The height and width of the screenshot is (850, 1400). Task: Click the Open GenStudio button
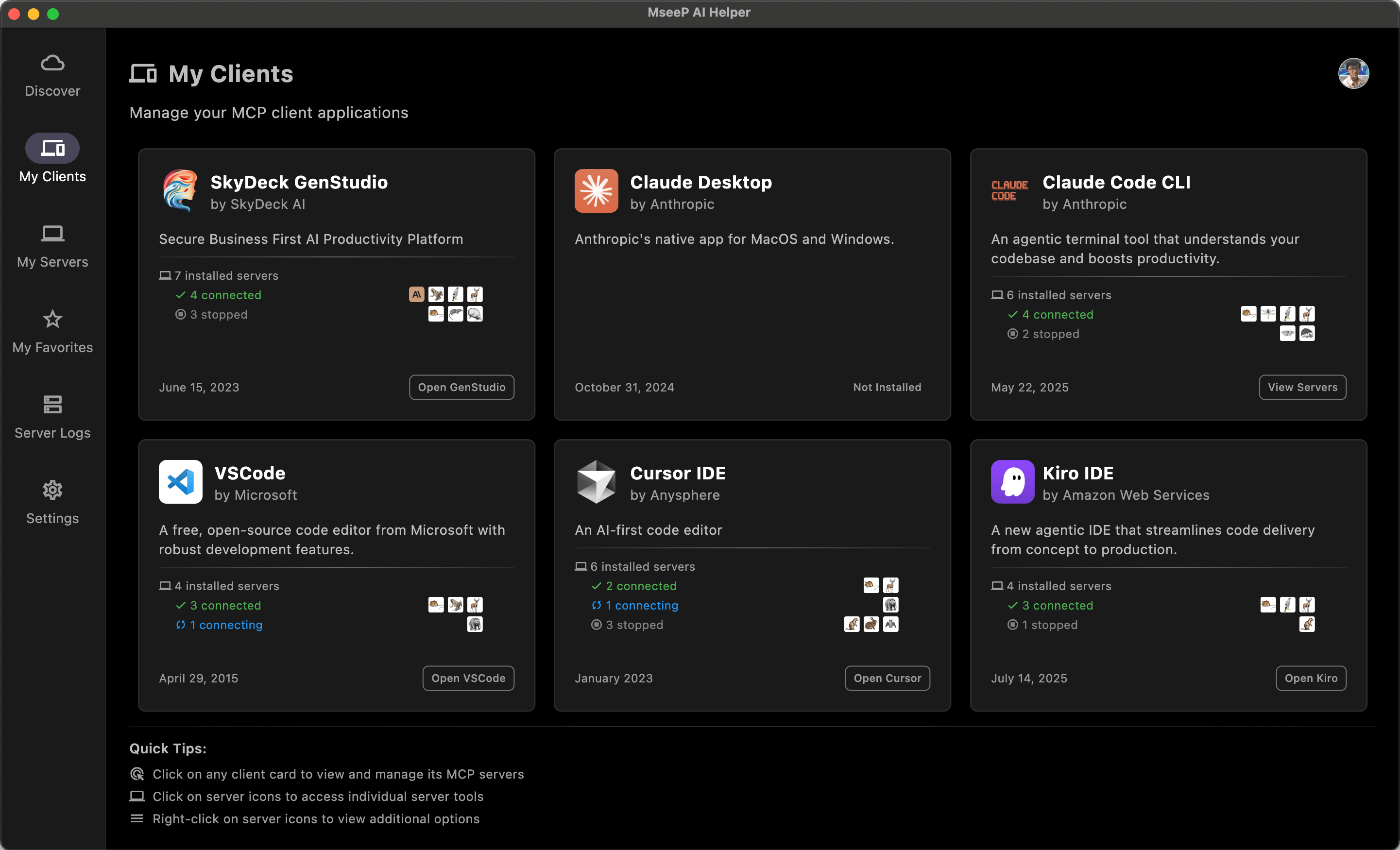pos(461,387)
